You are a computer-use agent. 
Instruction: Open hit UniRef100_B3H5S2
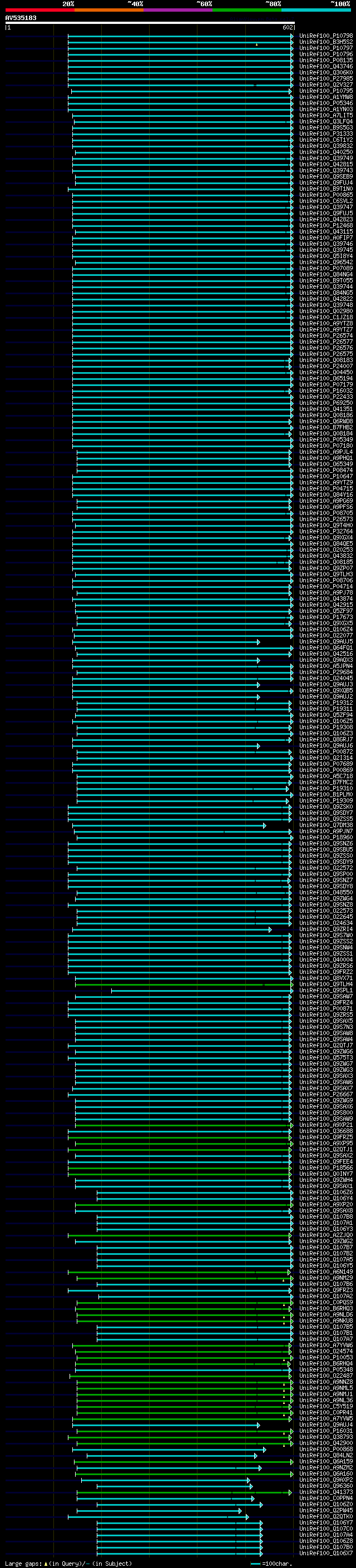(x=326, y=42)
